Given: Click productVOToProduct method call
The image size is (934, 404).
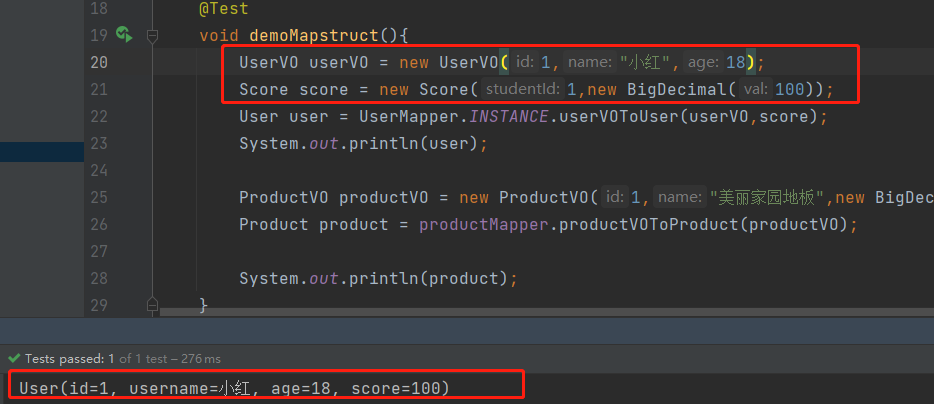Looking at the screenshot, I should pyautogui.click(x=648, y=225).
